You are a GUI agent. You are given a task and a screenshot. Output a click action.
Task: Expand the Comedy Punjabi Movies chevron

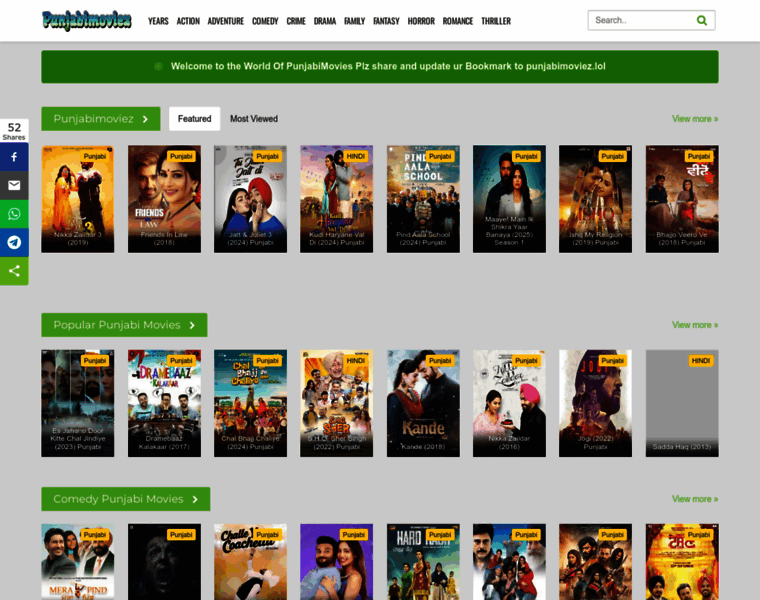coord(195,499)
